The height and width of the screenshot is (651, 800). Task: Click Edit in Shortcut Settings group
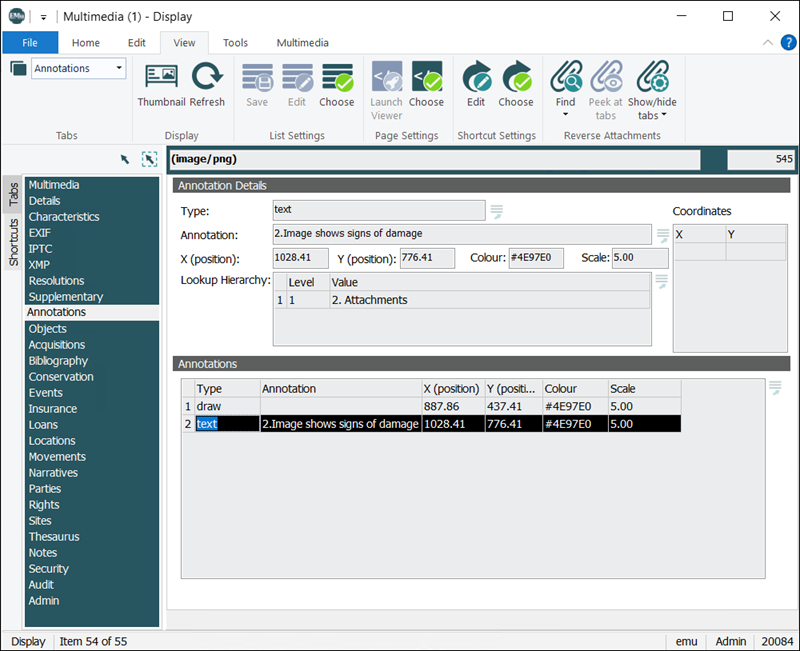(x=476, y=84)
